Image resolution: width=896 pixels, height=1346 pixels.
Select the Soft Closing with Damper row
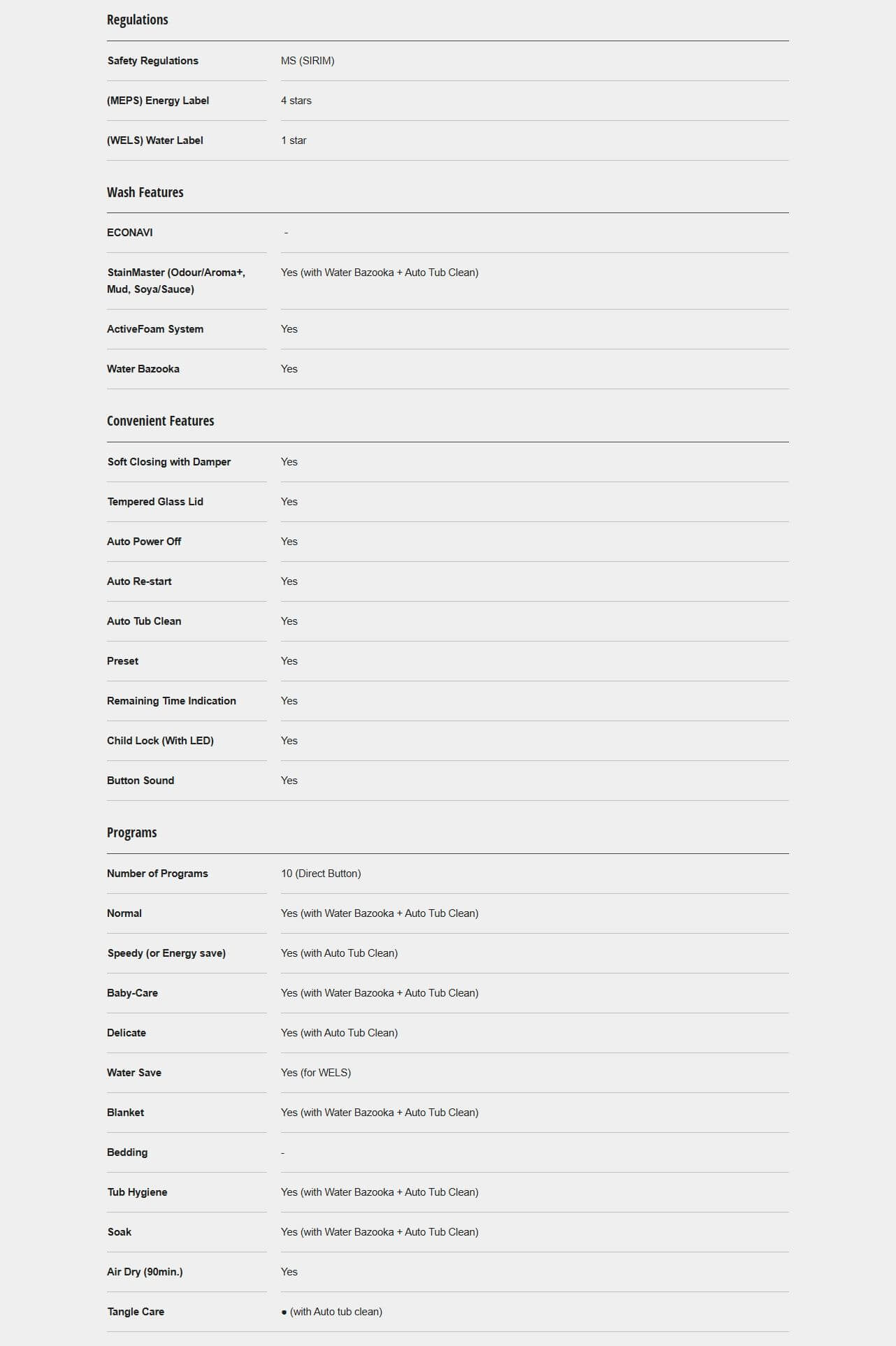[x=447, y=462]
